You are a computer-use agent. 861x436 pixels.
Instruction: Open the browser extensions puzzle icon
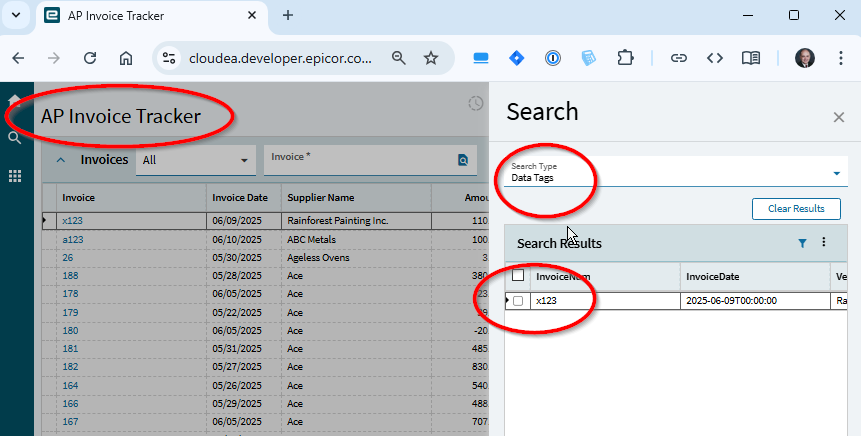(625, 58)
